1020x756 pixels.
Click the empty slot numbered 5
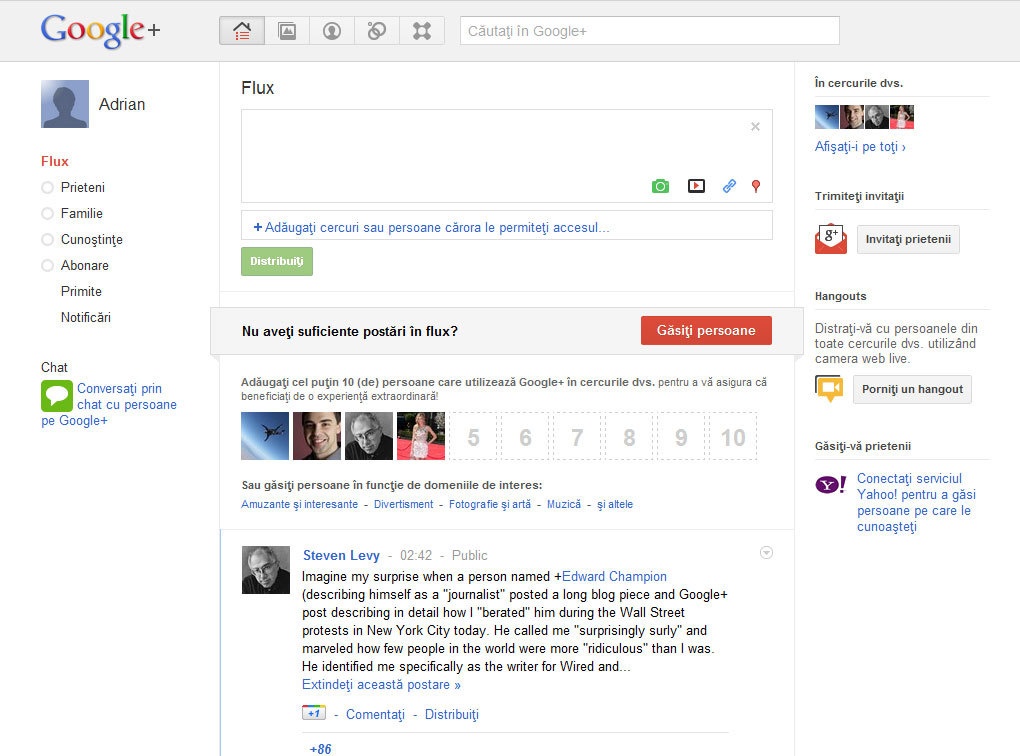coord(473,437)
